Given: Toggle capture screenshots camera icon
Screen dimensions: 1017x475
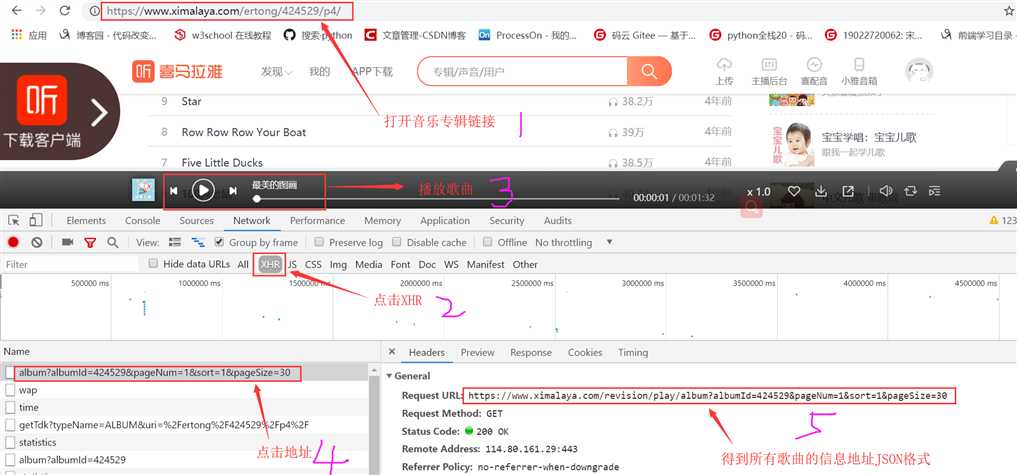Looking at the screenshot, I should (x=67, y=242).
